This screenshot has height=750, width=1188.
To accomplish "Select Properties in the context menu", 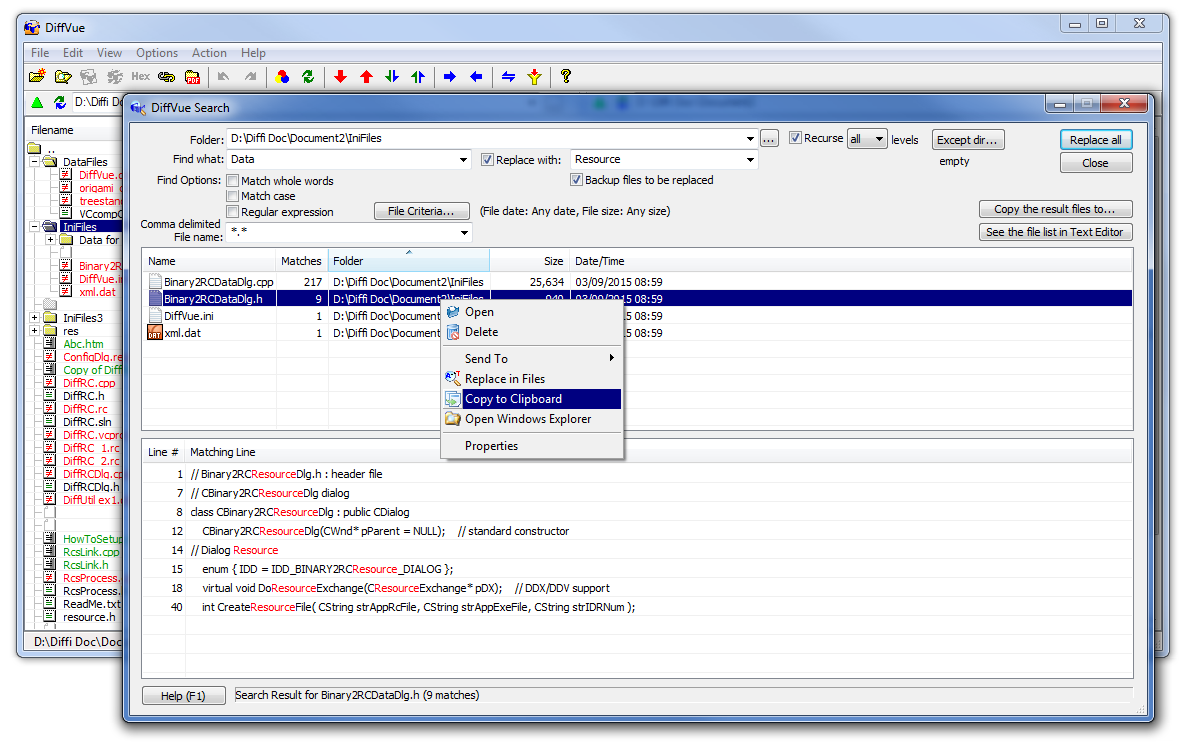I will point(532,446).
